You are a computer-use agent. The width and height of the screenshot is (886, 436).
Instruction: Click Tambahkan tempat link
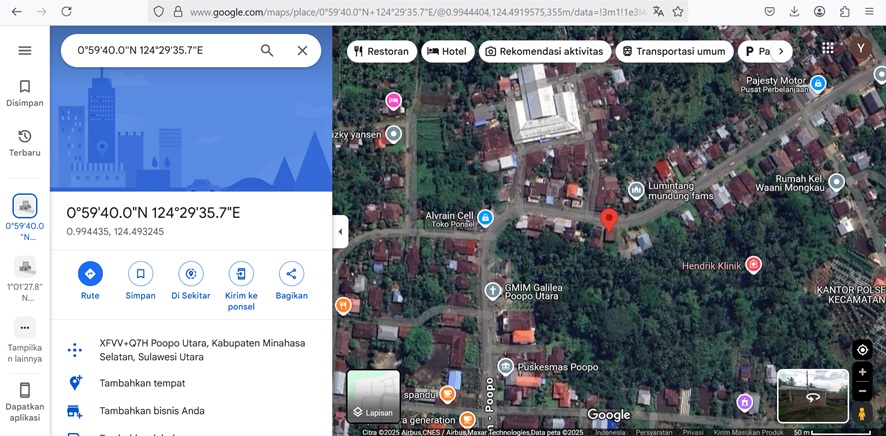click(x=142, y=383)
